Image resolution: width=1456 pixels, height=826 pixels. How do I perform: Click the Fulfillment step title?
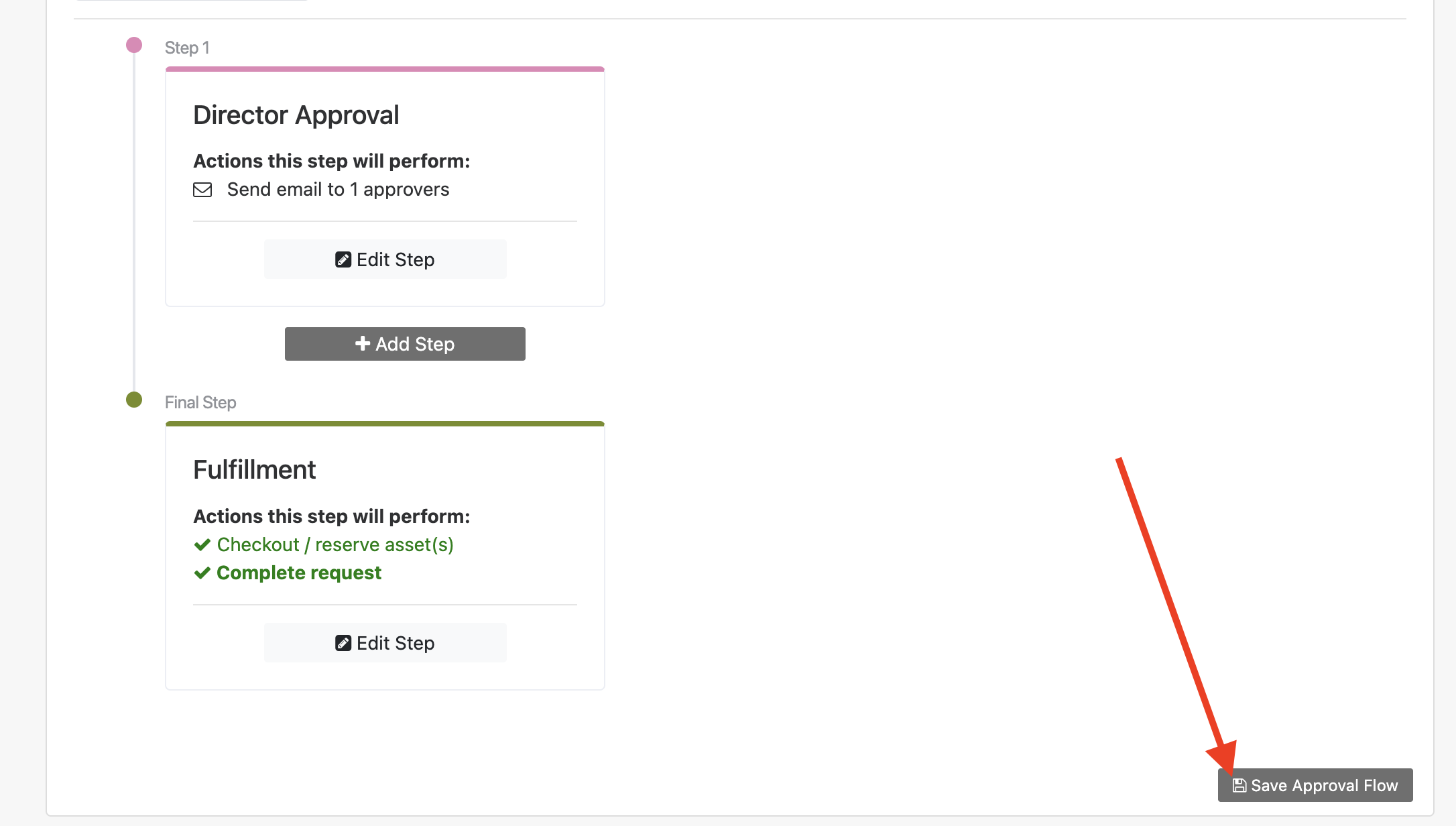click(255, 469)
